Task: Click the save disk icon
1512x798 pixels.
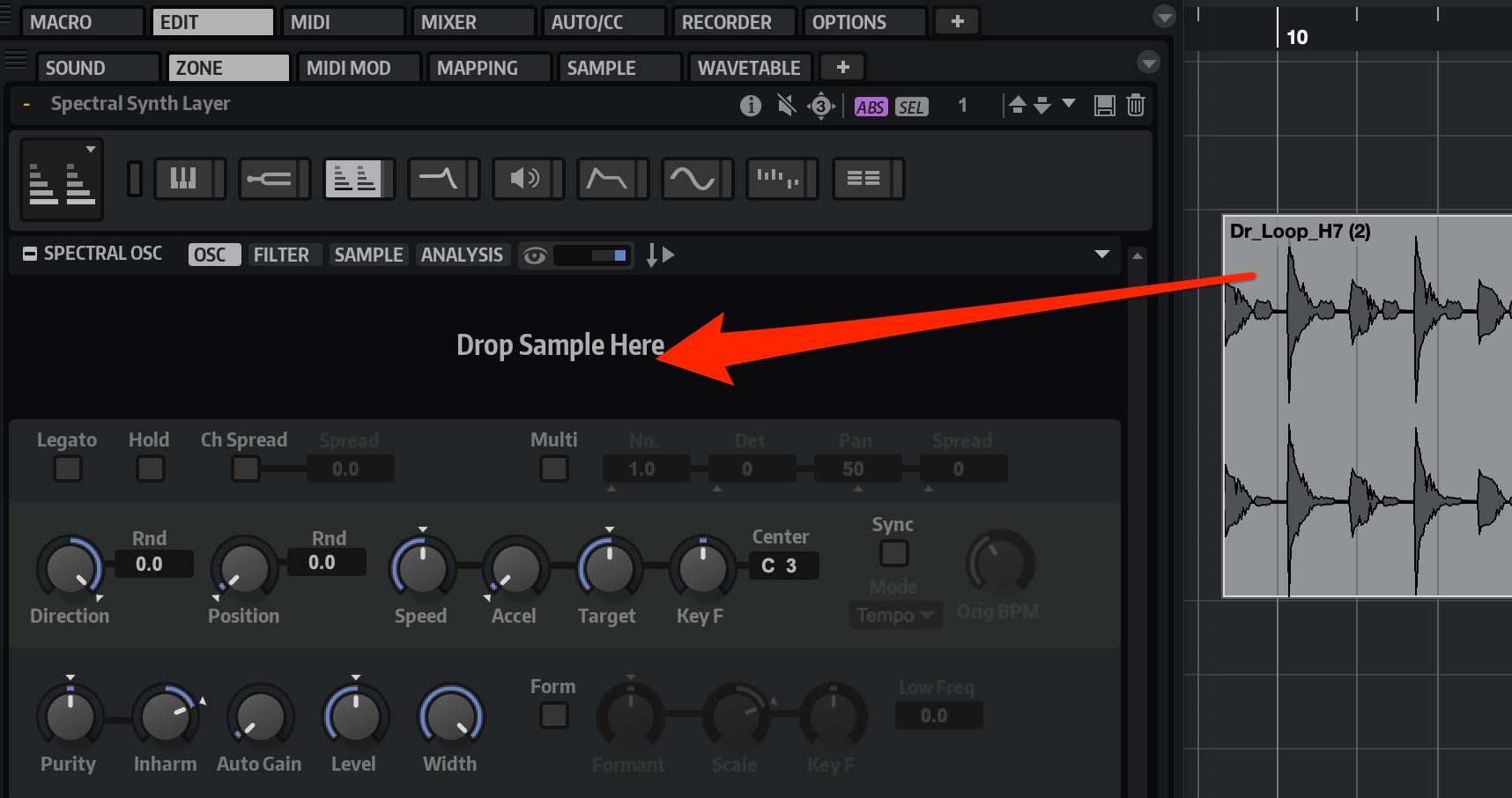Action: [1104, 106]
